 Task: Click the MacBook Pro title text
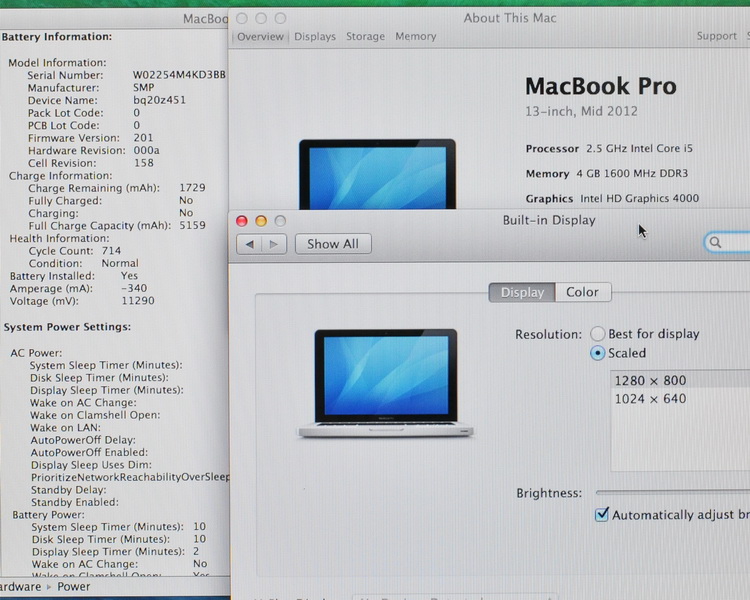coord(601,87)
